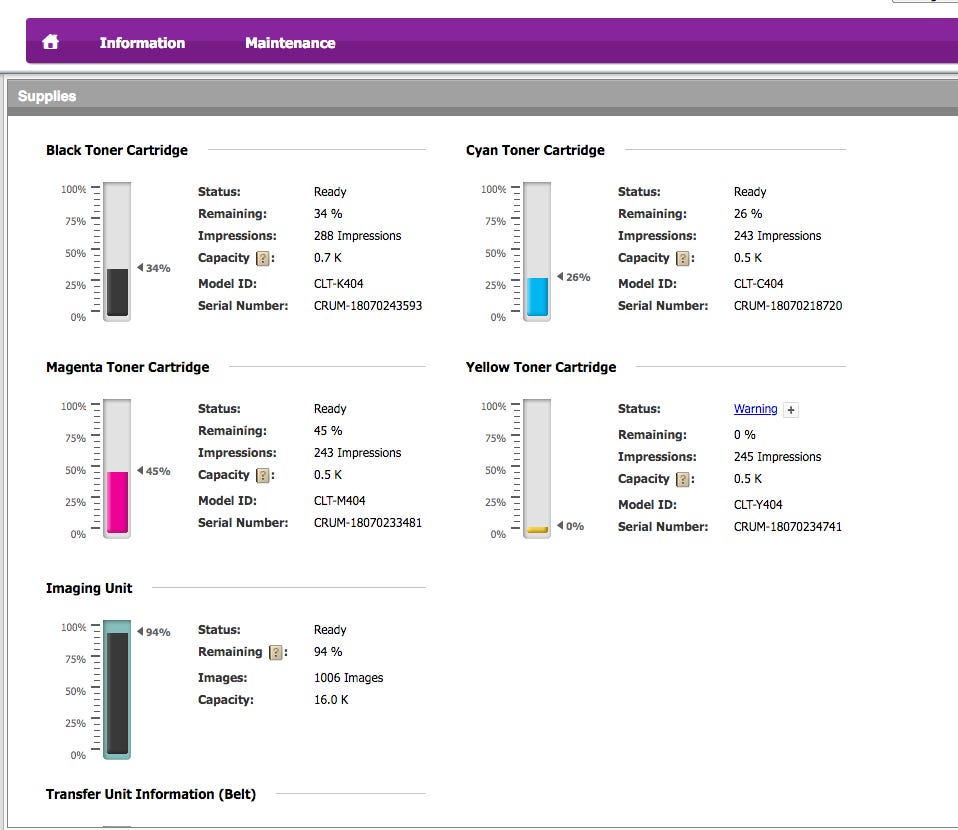The width and height of the screenshot is (958, 830).
Task: Click the yellow toner level gauge
Action: tap(537, 469)
